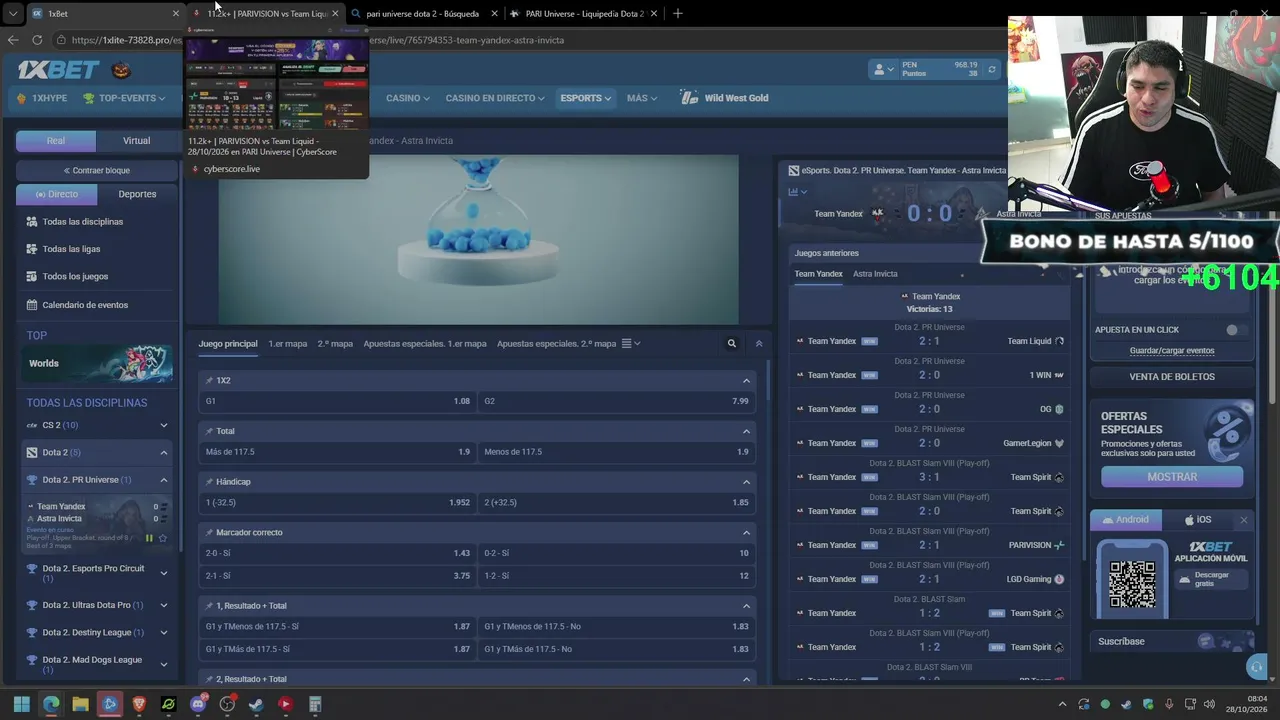Open the Casino dropdown menu
The image size is (1280, 720).
click(x=408, y=98)
